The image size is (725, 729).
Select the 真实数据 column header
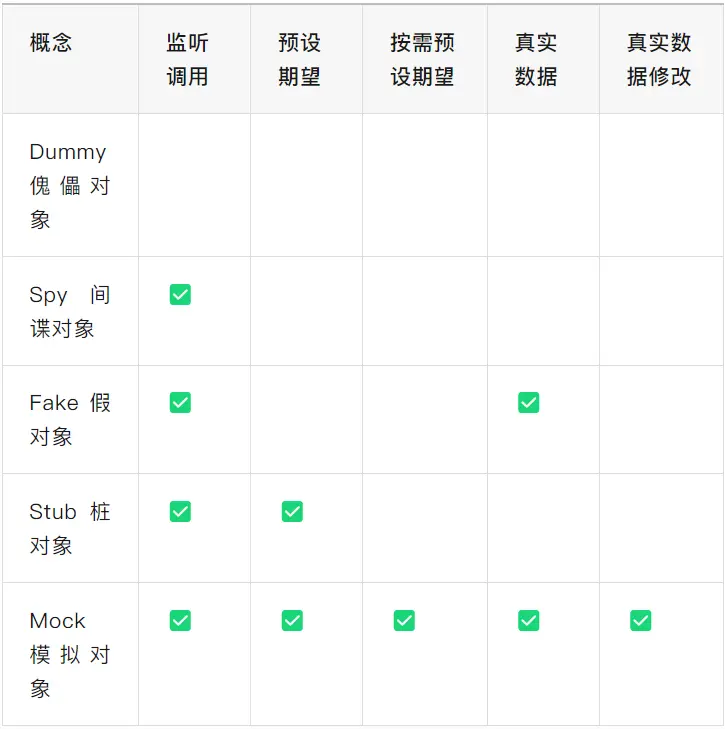point(536,60)
